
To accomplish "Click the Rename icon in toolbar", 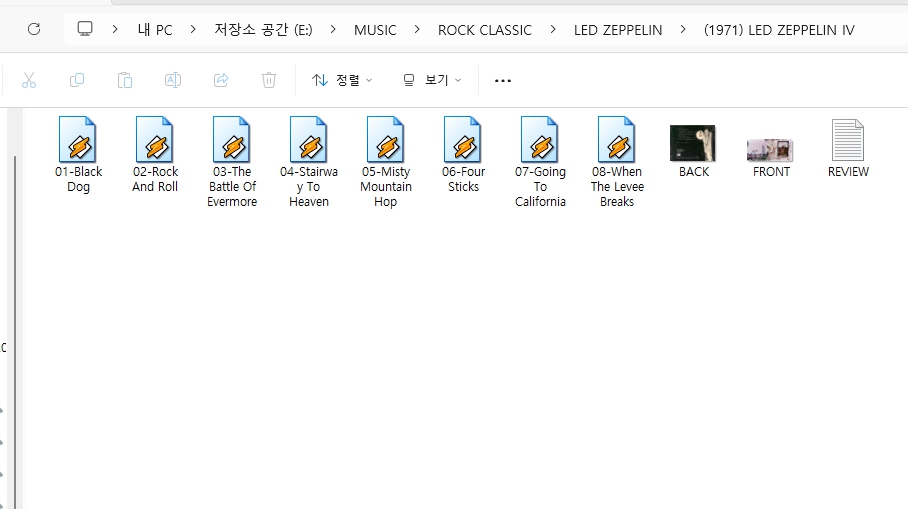I will (x=173, y=80).
